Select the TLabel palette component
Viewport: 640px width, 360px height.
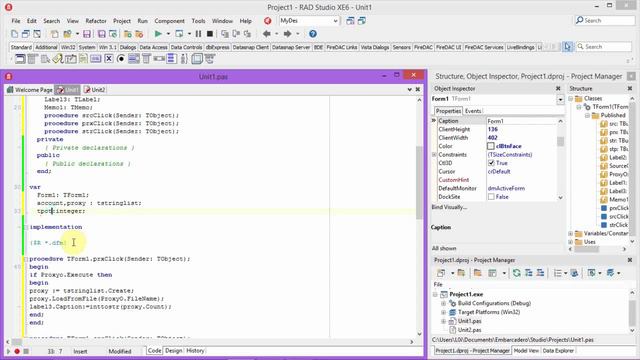point(58,59)
